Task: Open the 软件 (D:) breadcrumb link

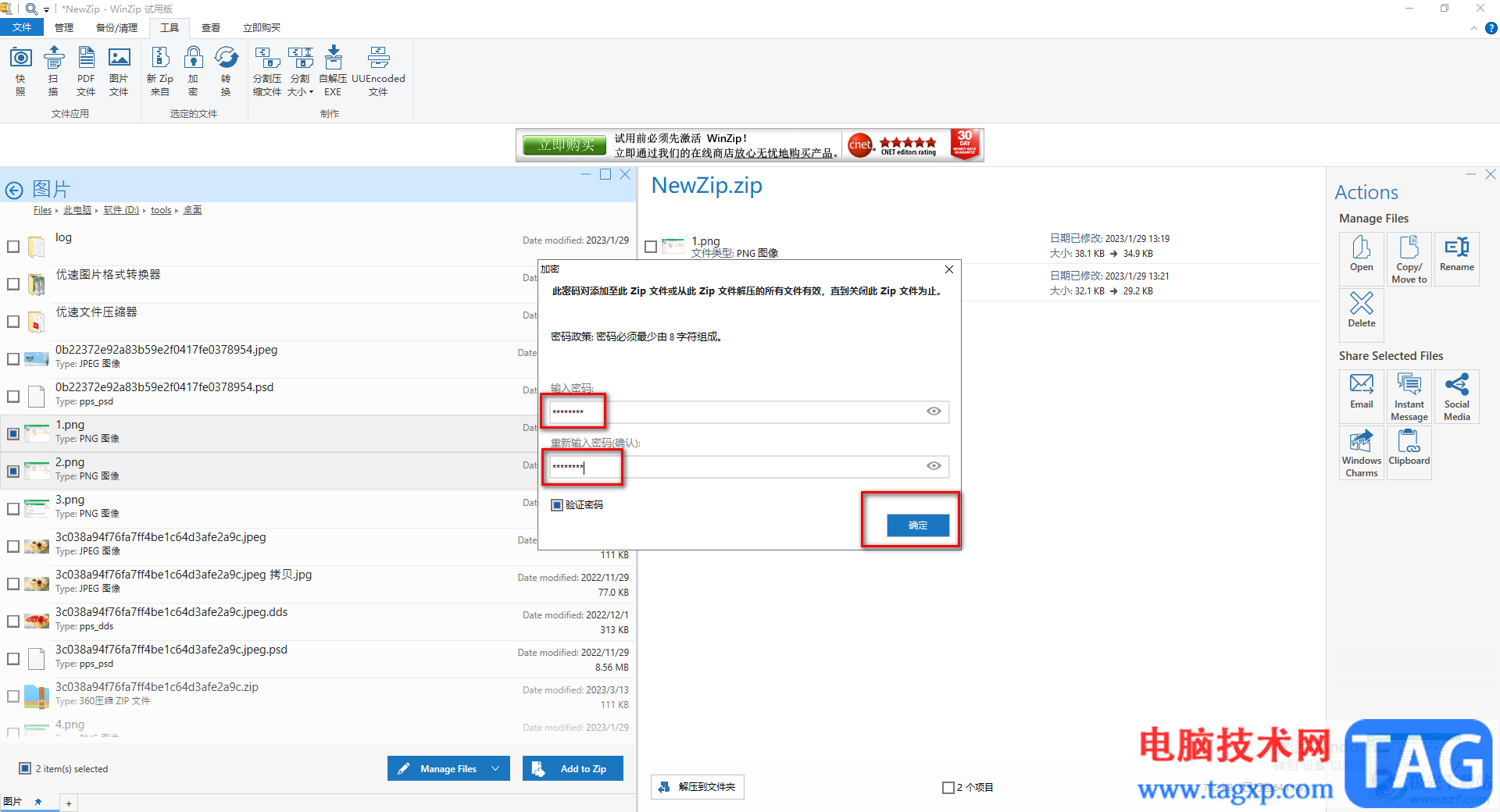Action: click(x=121, y=210)
